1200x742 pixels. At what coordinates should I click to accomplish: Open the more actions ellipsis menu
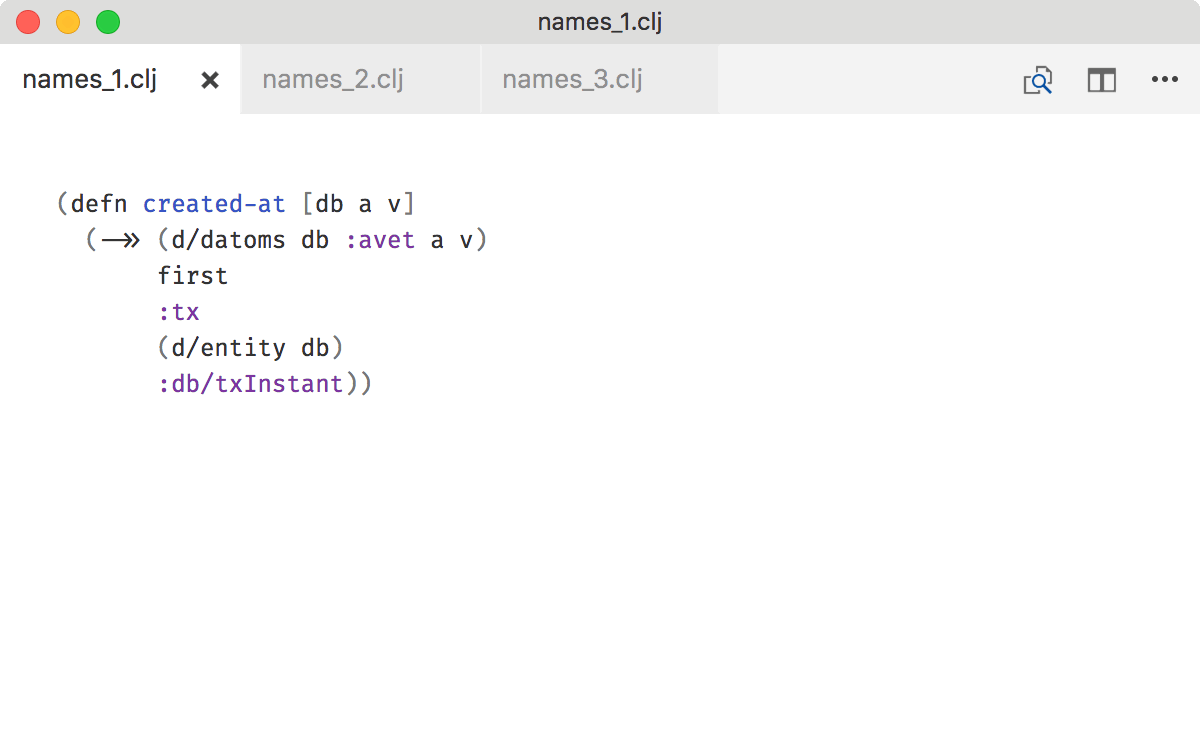(1165, 80)
